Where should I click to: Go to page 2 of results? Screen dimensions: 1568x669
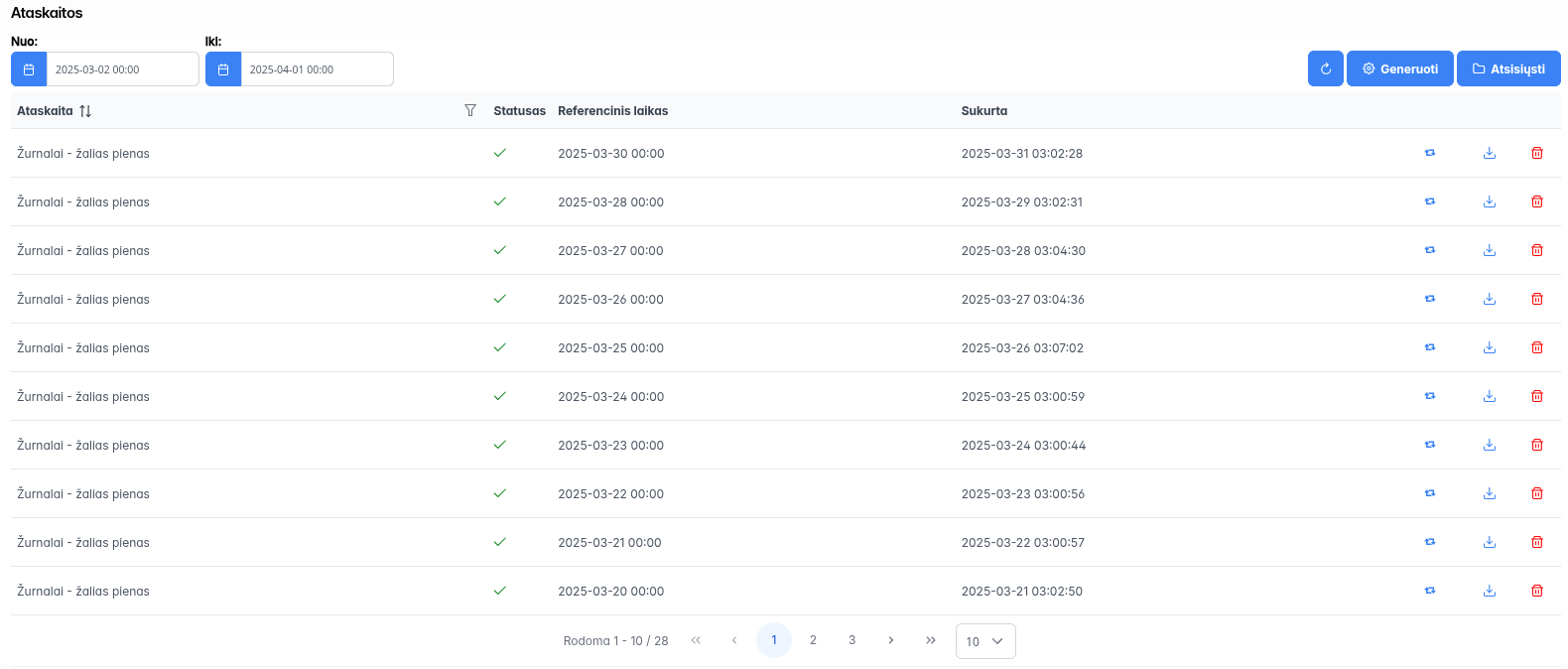pyautogui.click(x=813, y=640)
